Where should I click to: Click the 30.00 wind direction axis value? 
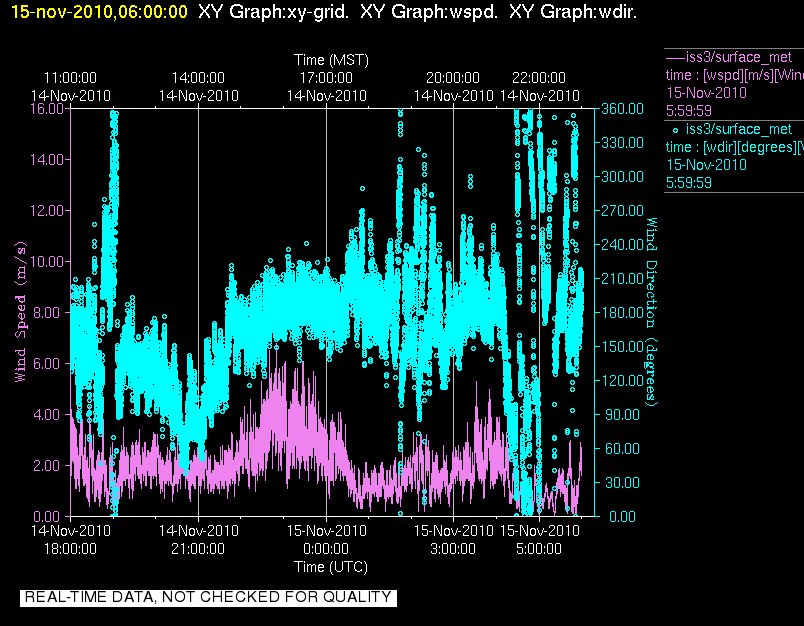(622, 482)
